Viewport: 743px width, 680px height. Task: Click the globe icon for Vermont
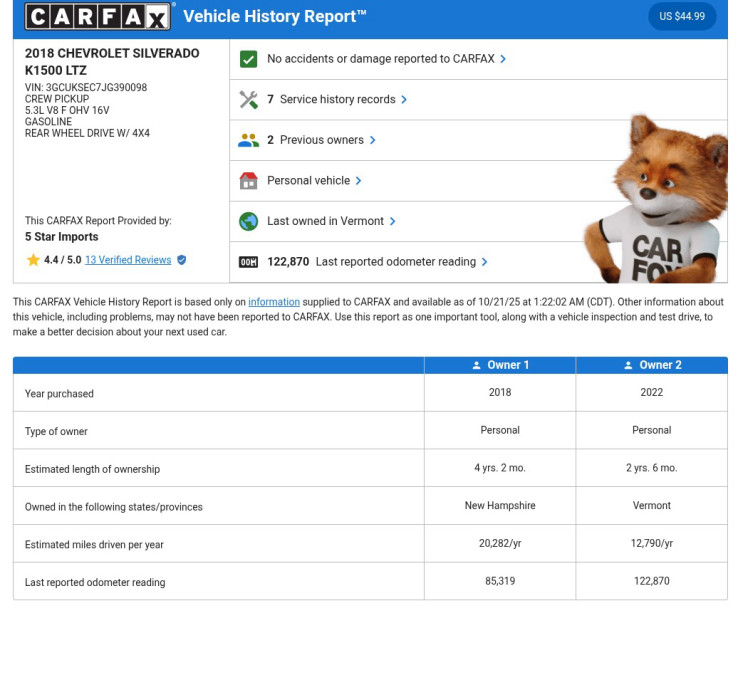[249, 221]
